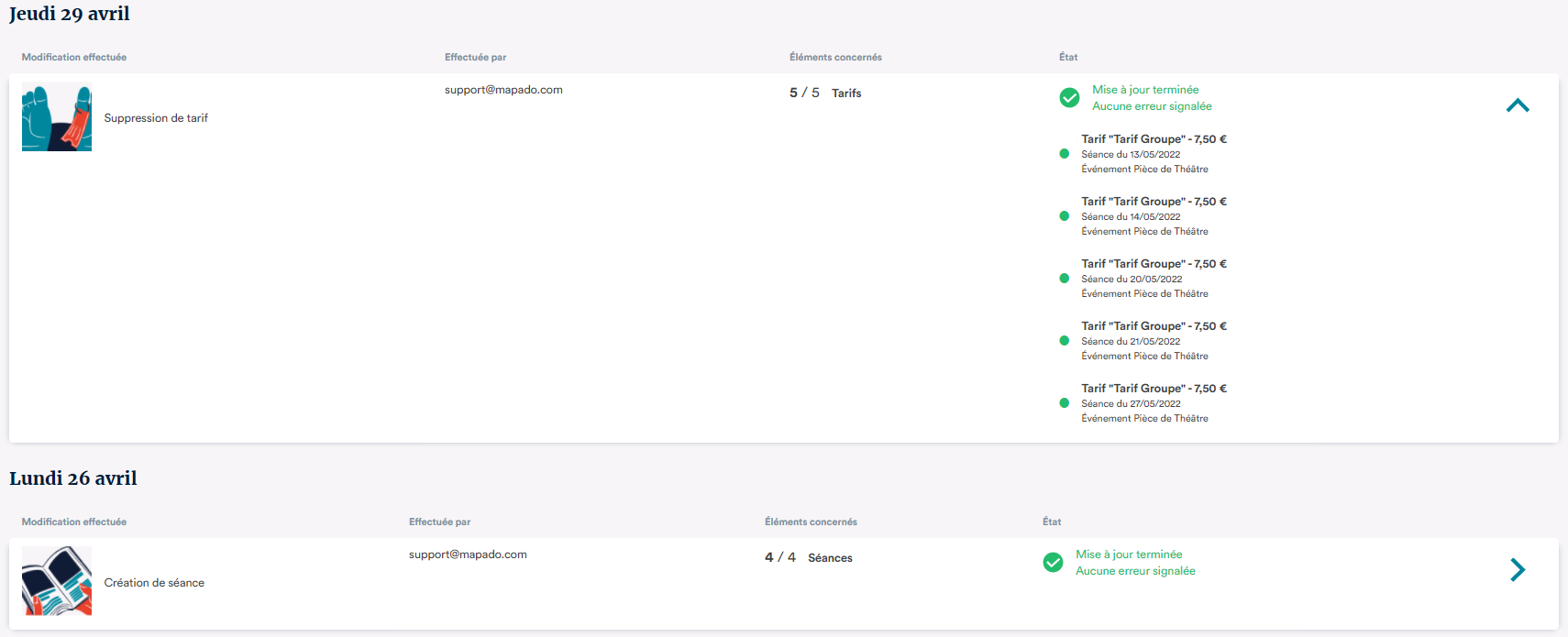
Task: Click Événement Pièce de Théâtre under Séance du 20/05/2022
Action: (x=1144, y=294)
